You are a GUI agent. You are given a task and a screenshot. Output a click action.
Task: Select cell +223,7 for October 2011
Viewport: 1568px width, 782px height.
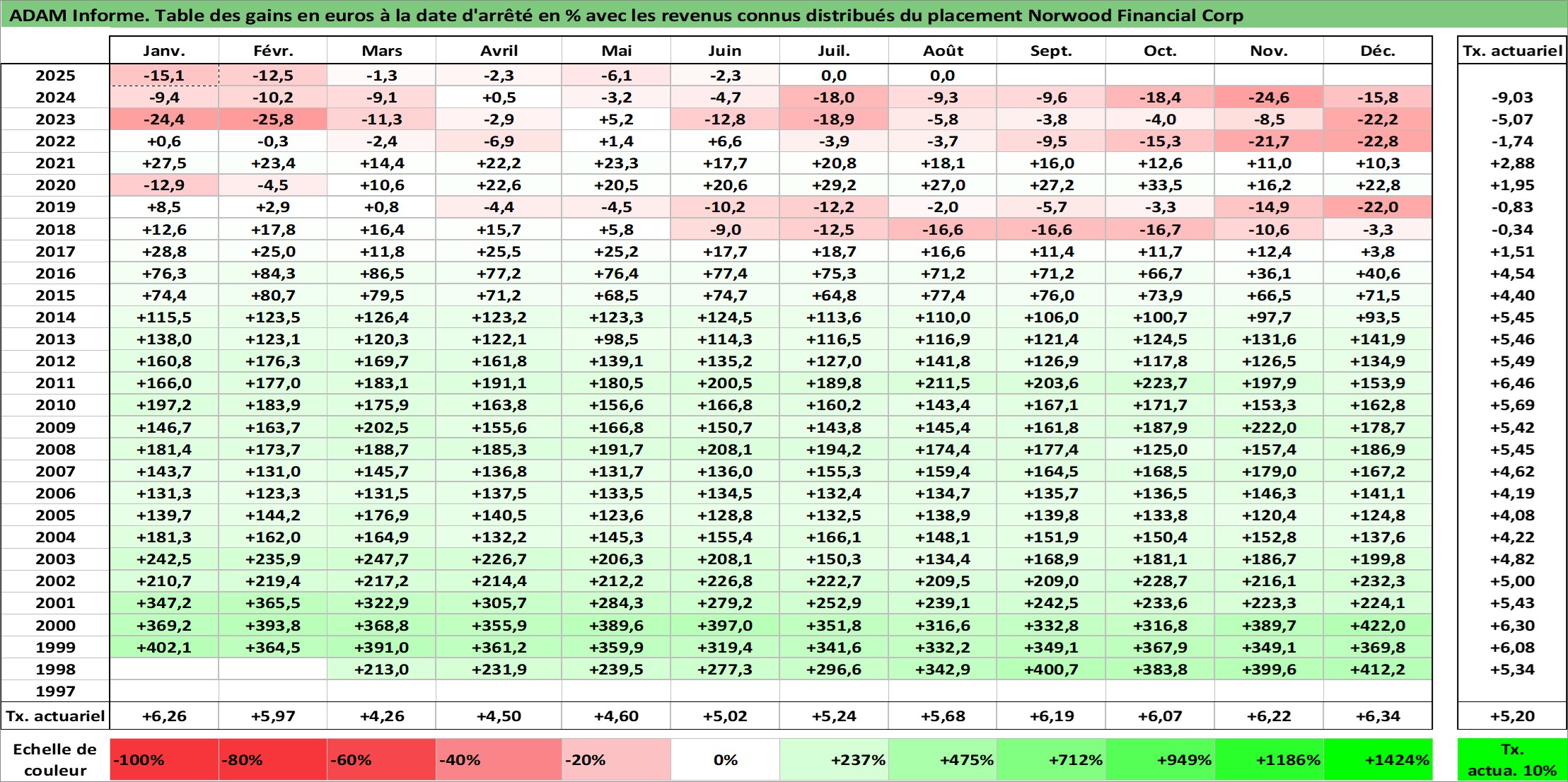pyautogui.click(x=1160, y=383)
